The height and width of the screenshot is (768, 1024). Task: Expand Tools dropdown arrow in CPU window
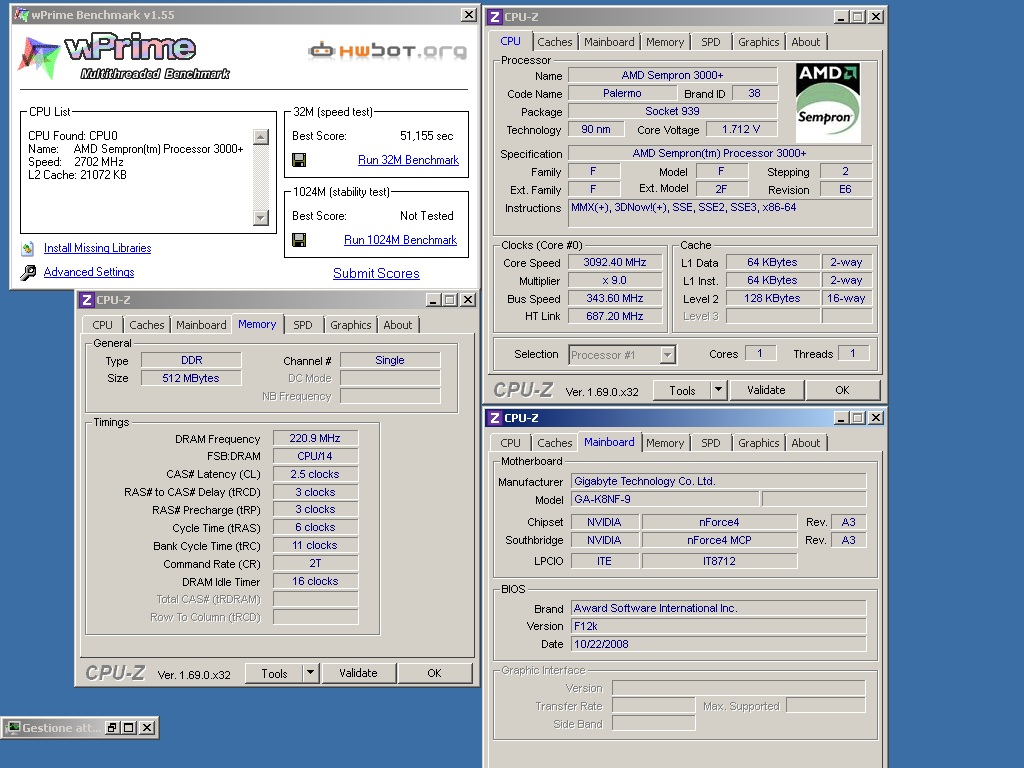pos(718,390)
